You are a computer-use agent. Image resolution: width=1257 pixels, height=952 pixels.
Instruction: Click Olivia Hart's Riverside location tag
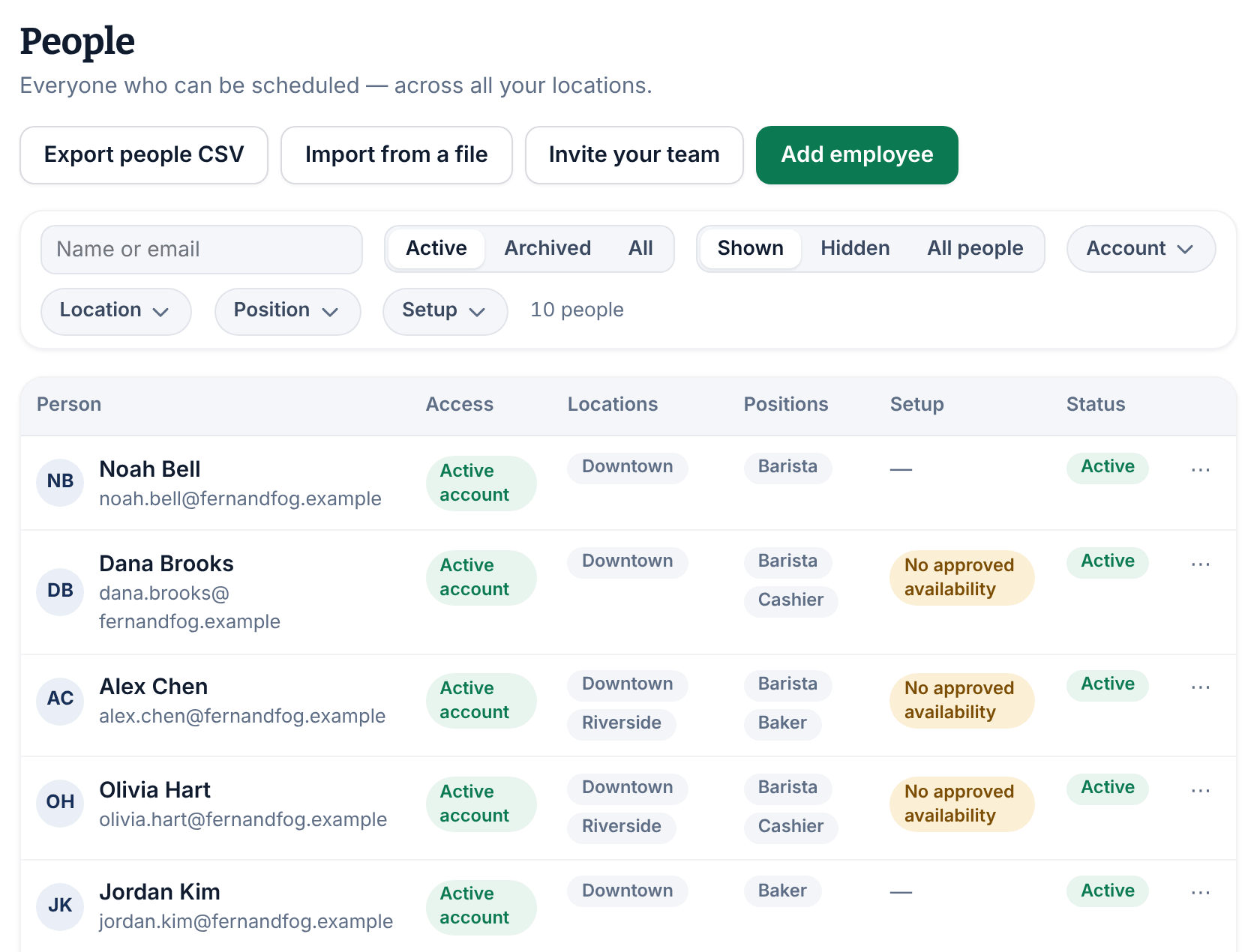[622, 827]
